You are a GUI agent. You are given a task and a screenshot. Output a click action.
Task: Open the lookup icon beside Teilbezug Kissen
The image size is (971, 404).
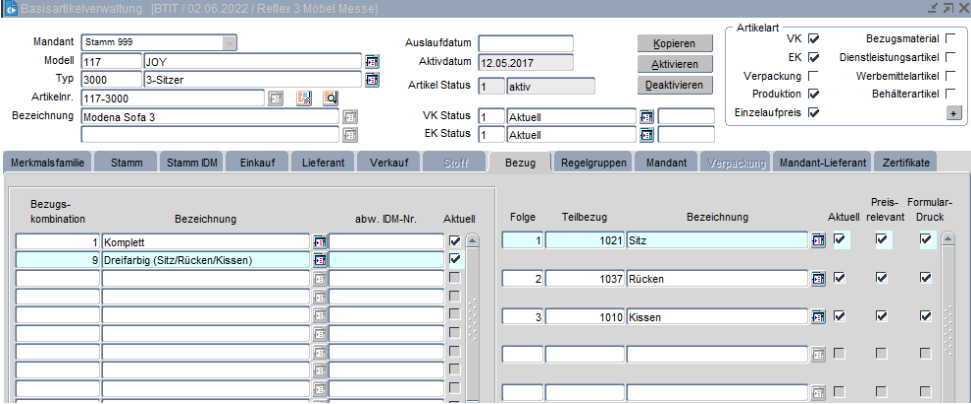818,317
